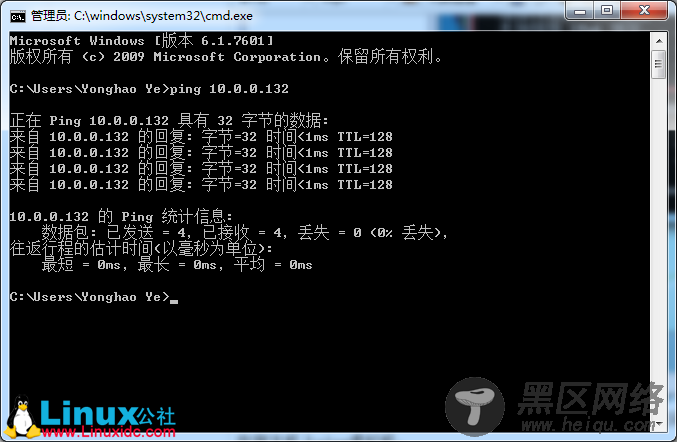This screenshot has height=442, width=677.
Task: Click the scrollbar down arrow
Action: (x=658, y=424)
